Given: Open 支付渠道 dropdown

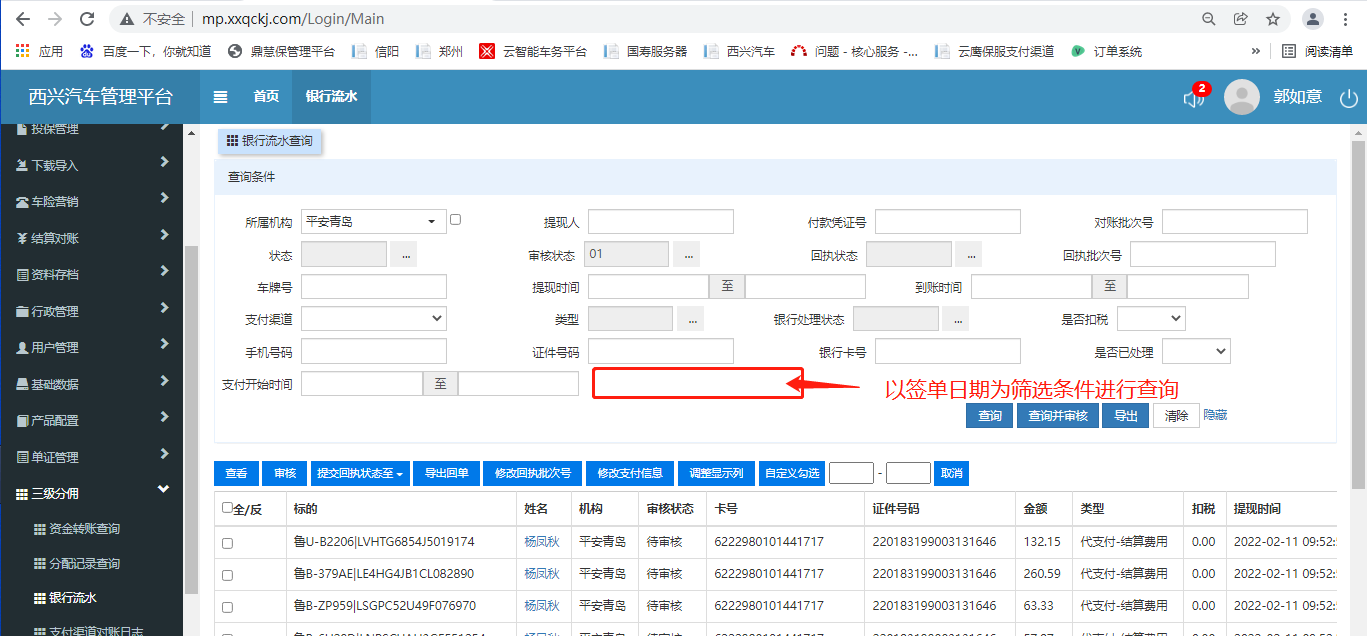Looking at the screenshot, I should [373, 318].
